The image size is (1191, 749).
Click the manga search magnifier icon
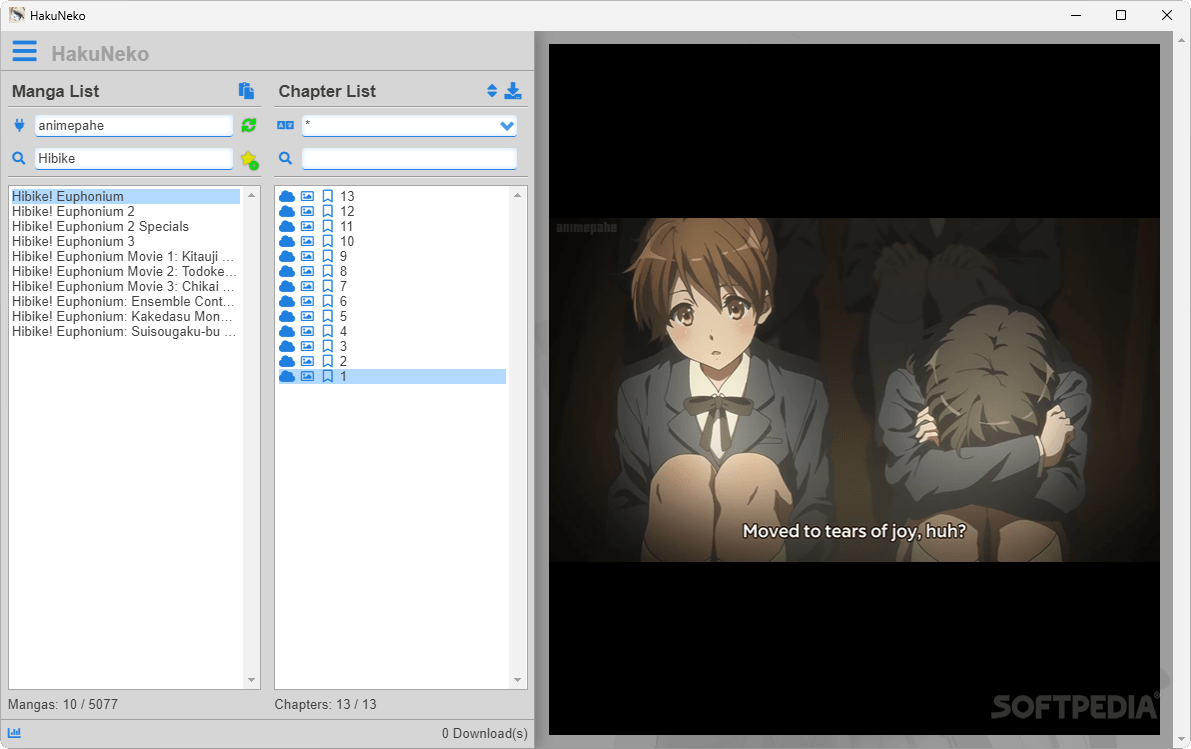coord(19,158)
